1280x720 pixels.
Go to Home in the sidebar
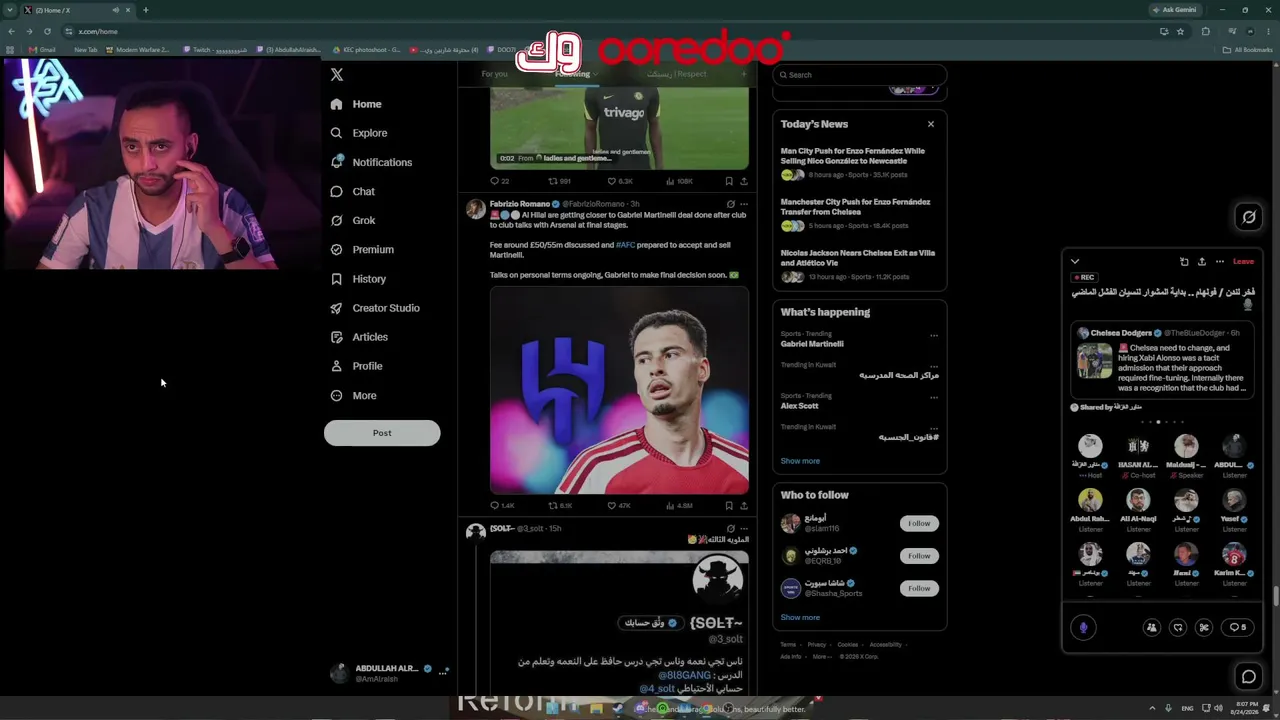356,104
